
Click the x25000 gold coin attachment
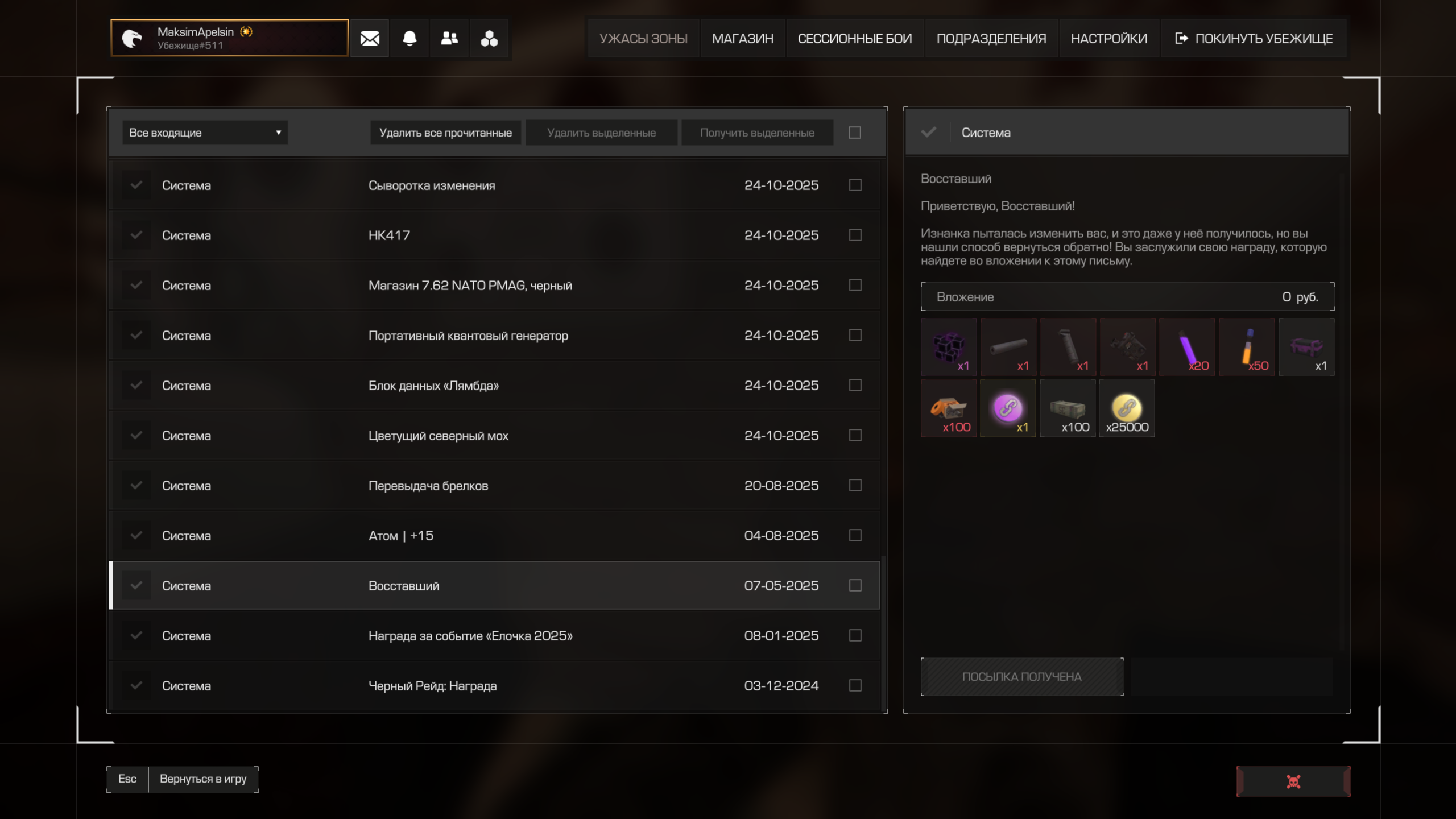click(1127, 408)
